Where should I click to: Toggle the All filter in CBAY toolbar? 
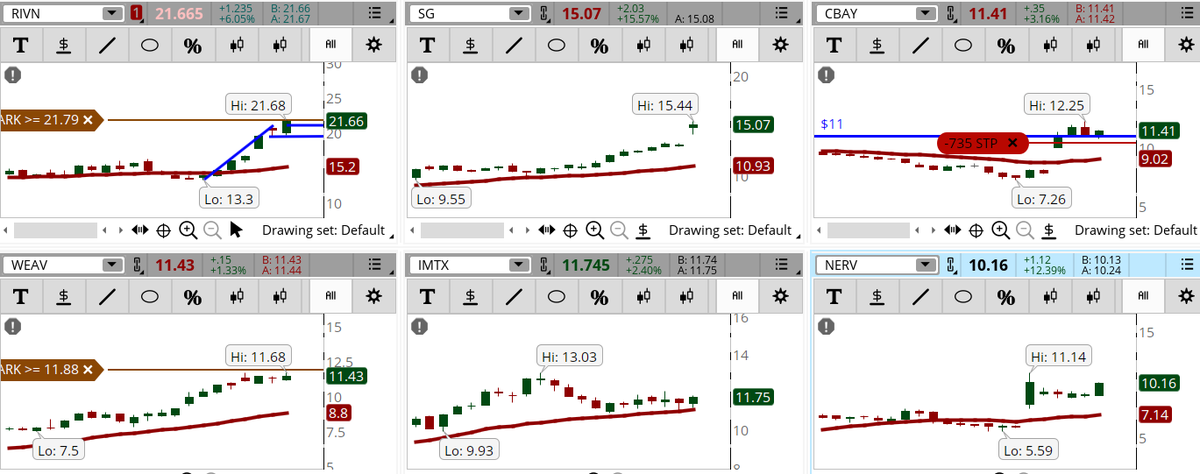pyautogui.click(x=1144, y=45)
